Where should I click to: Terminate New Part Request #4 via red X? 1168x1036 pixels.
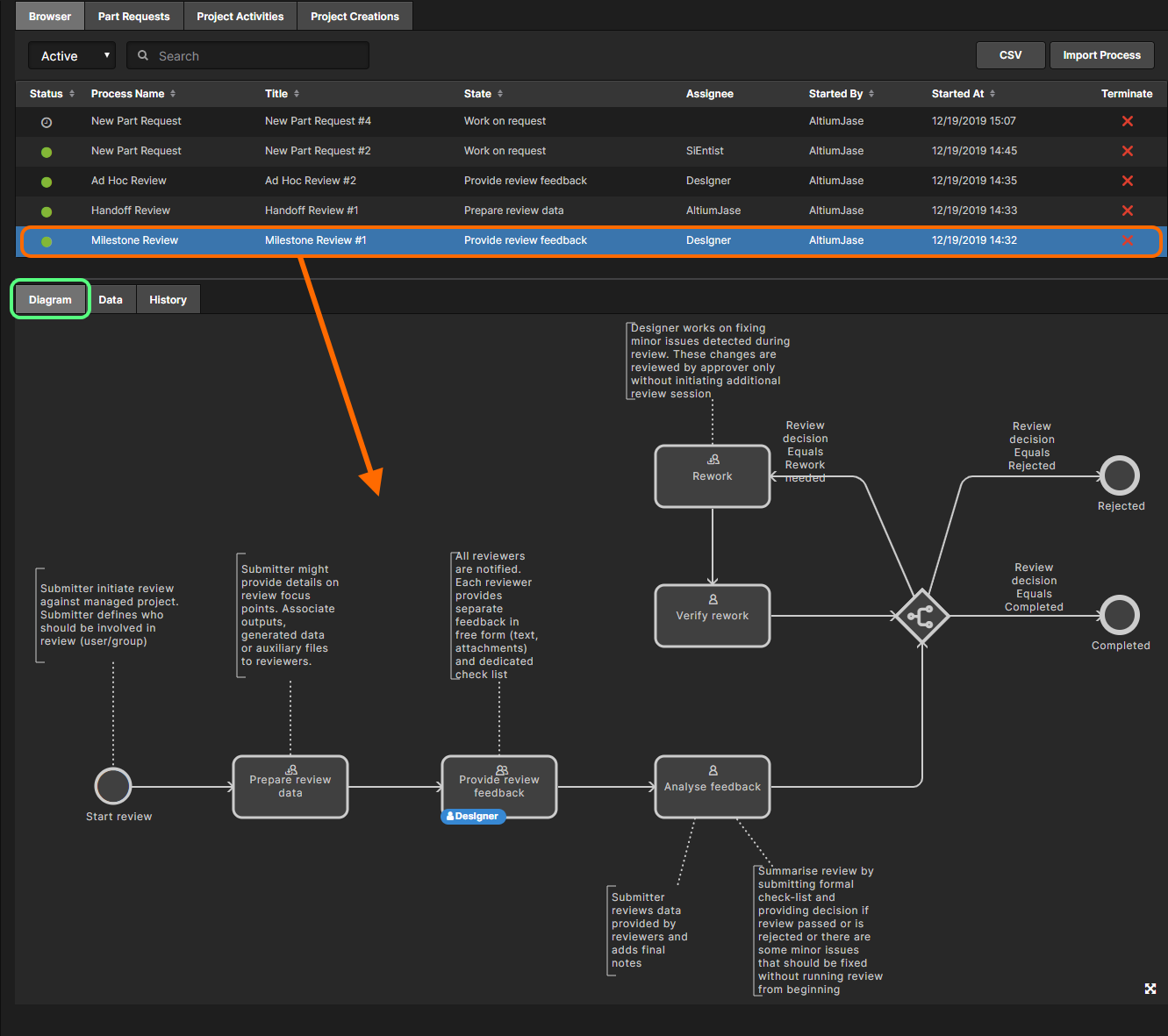pyautogui.click(x=1127, y=121)
